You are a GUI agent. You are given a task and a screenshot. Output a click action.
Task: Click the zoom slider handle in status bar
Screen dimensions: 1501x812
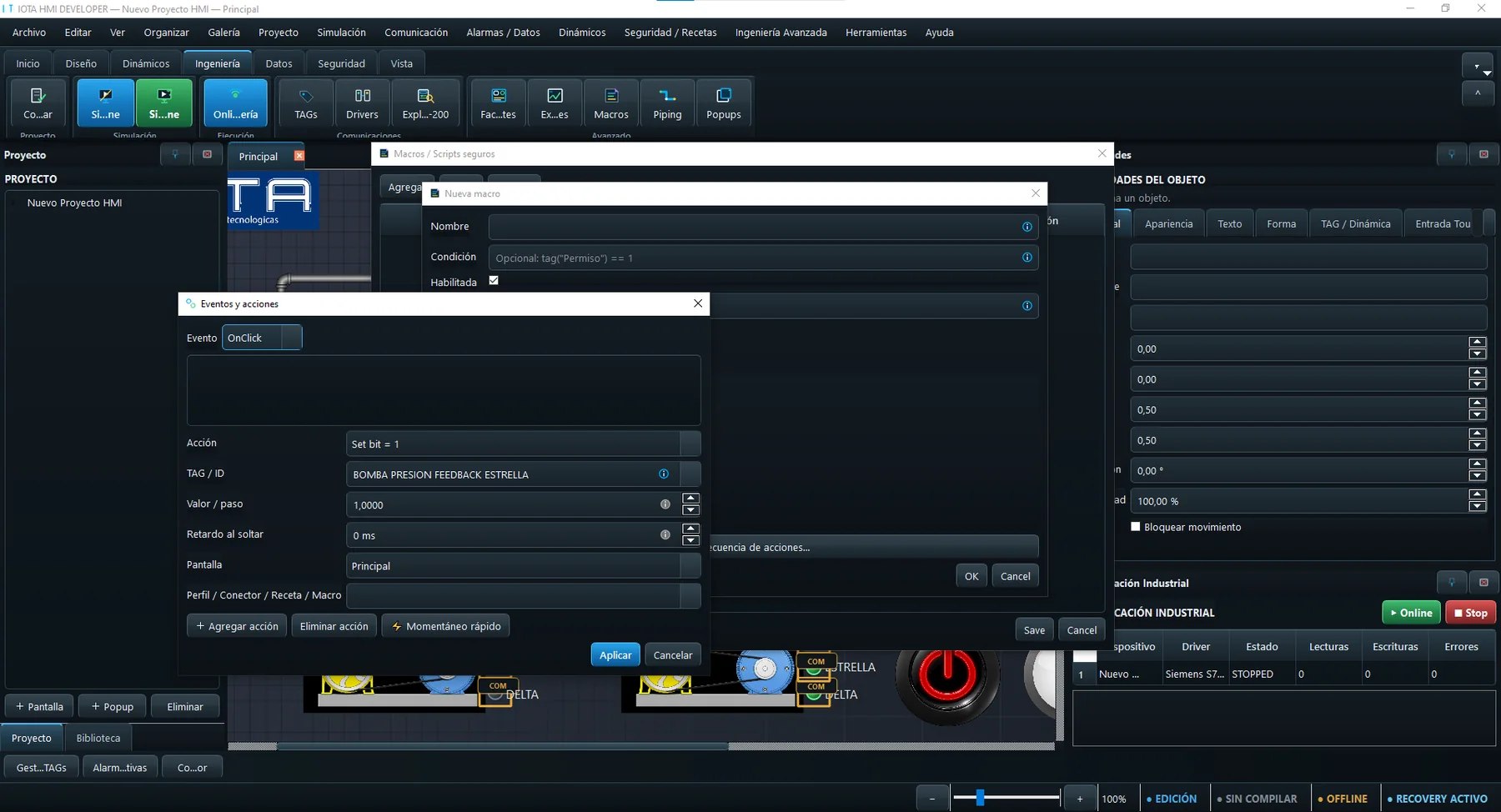click(x=980, y=798)
